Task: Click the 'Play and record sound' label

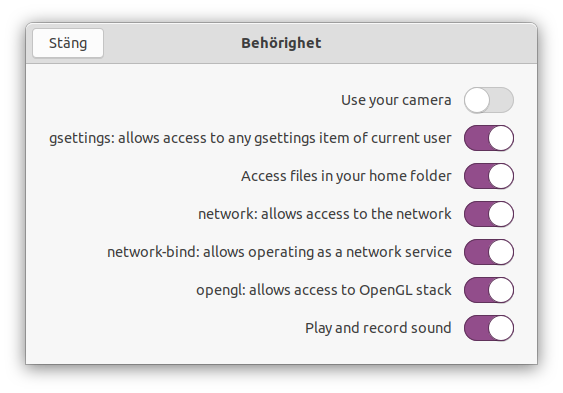Action: click(x=378, y=328)
